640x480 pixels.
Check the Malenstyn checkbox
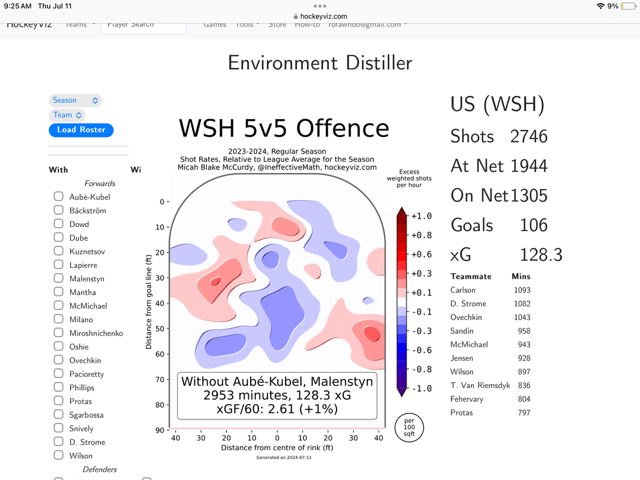click(x=58, y=278)
